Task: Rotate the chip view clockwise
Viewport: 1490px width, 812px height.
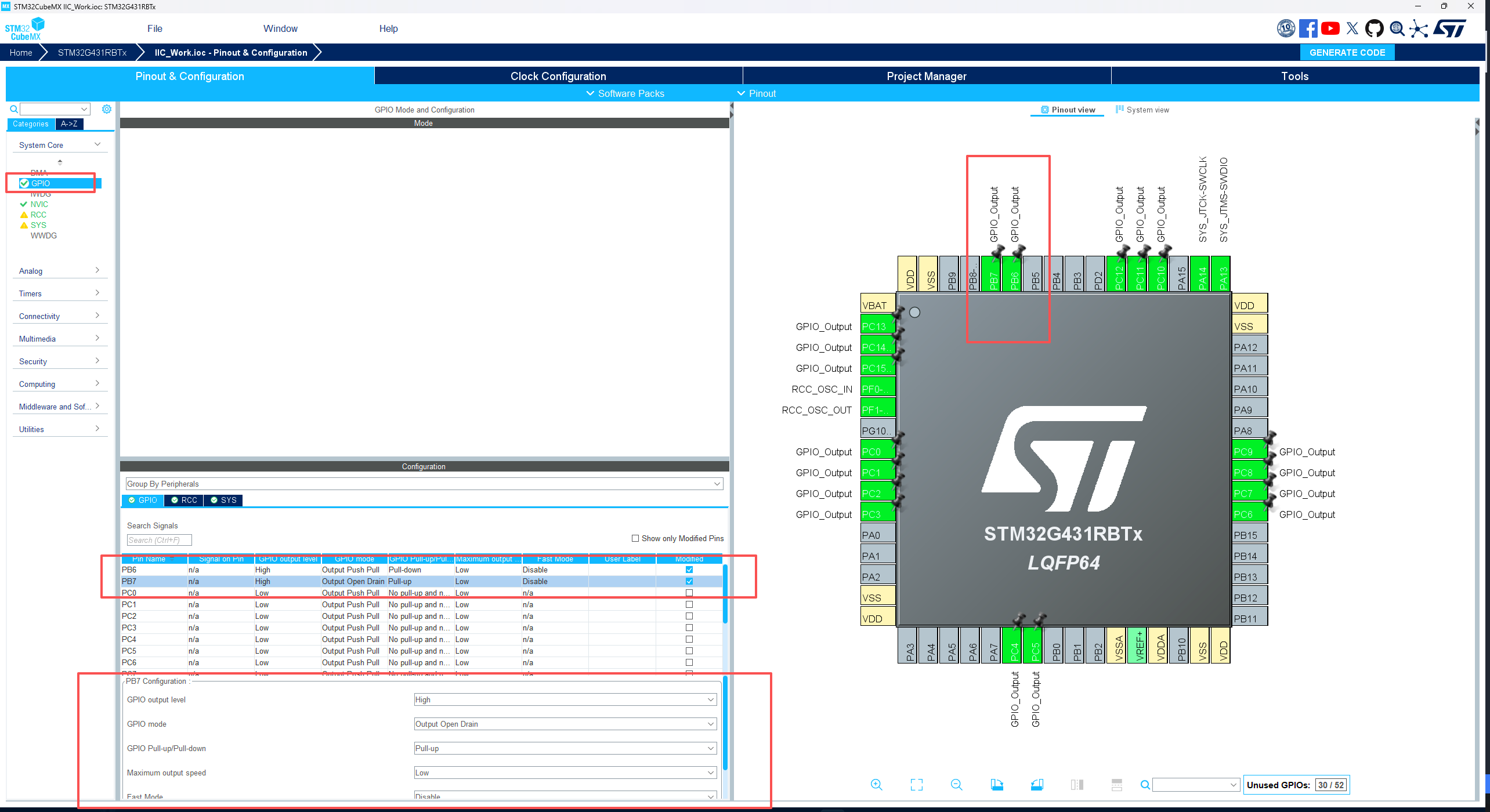Action: click(x=997, y=785)
